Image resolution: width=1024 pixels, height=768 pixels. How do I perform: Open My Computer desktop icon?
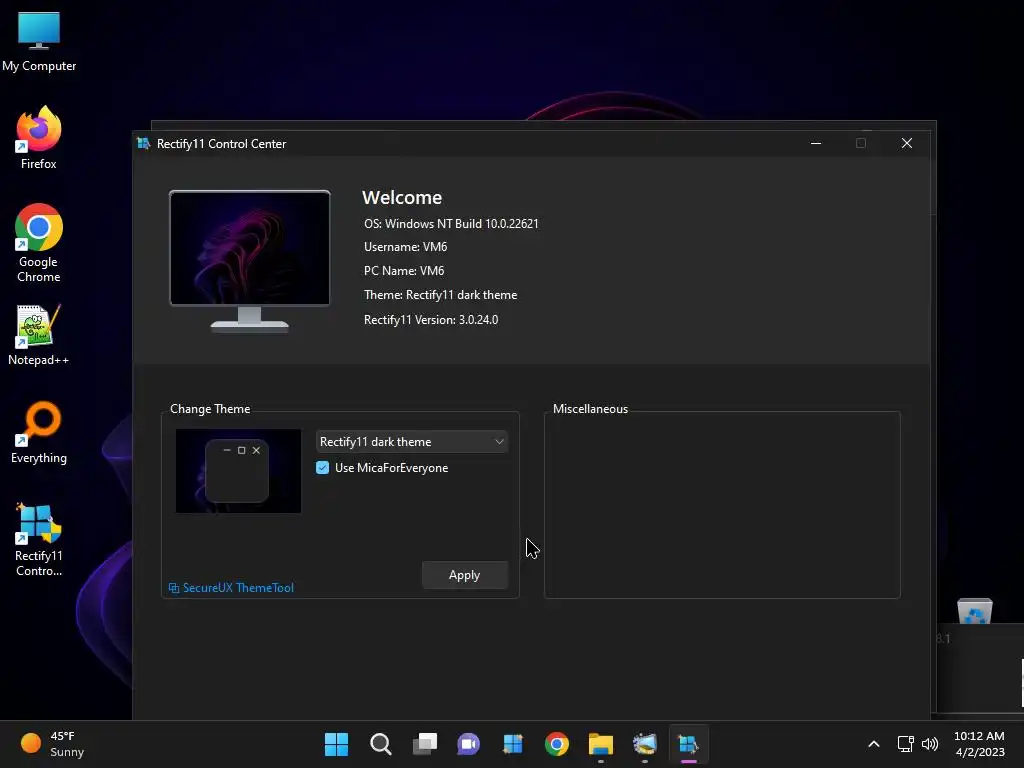(x=39, y=41)
